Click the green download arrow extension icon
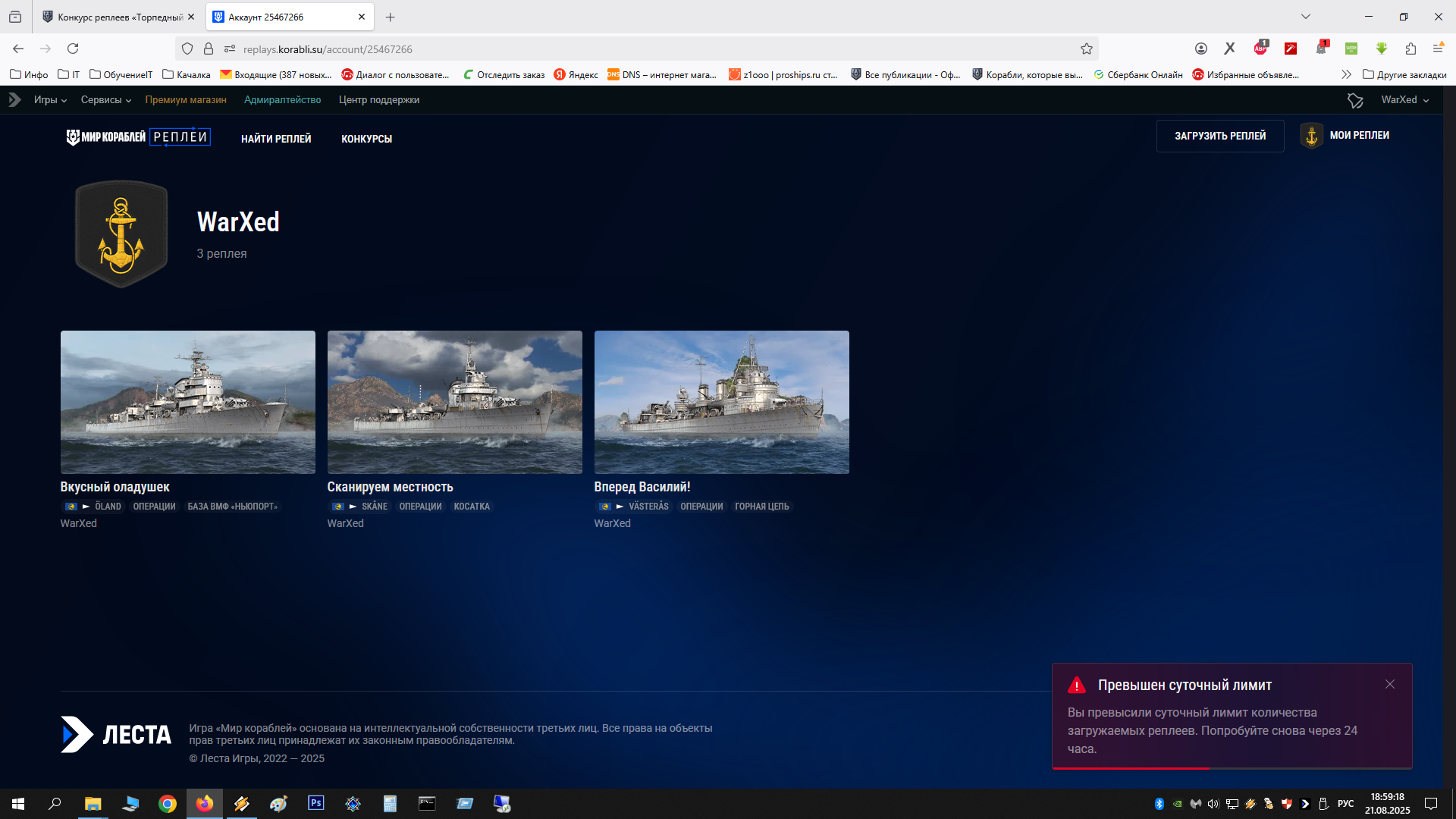The image size is (1456, 819). click(x=1381, y=49)
